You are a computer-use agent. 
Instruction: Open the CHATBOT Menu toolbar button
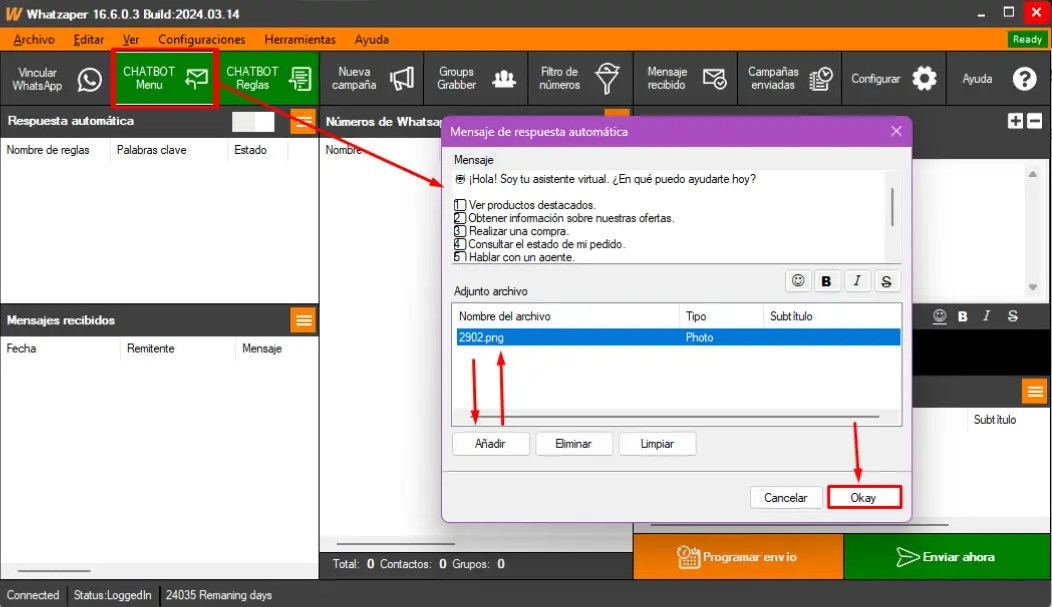(x=165, y=78)
